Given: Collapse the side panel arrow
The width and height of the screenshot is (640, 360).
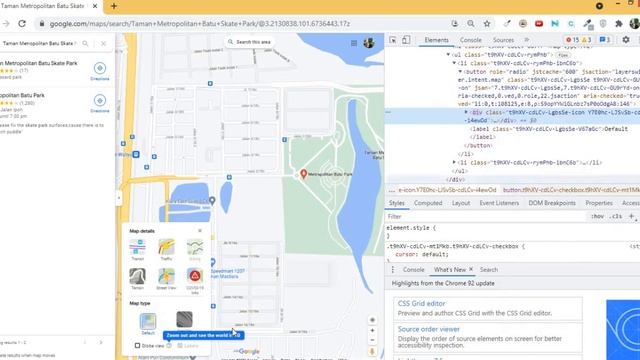Looking at the screenshot, I should (x=119, y=198).
